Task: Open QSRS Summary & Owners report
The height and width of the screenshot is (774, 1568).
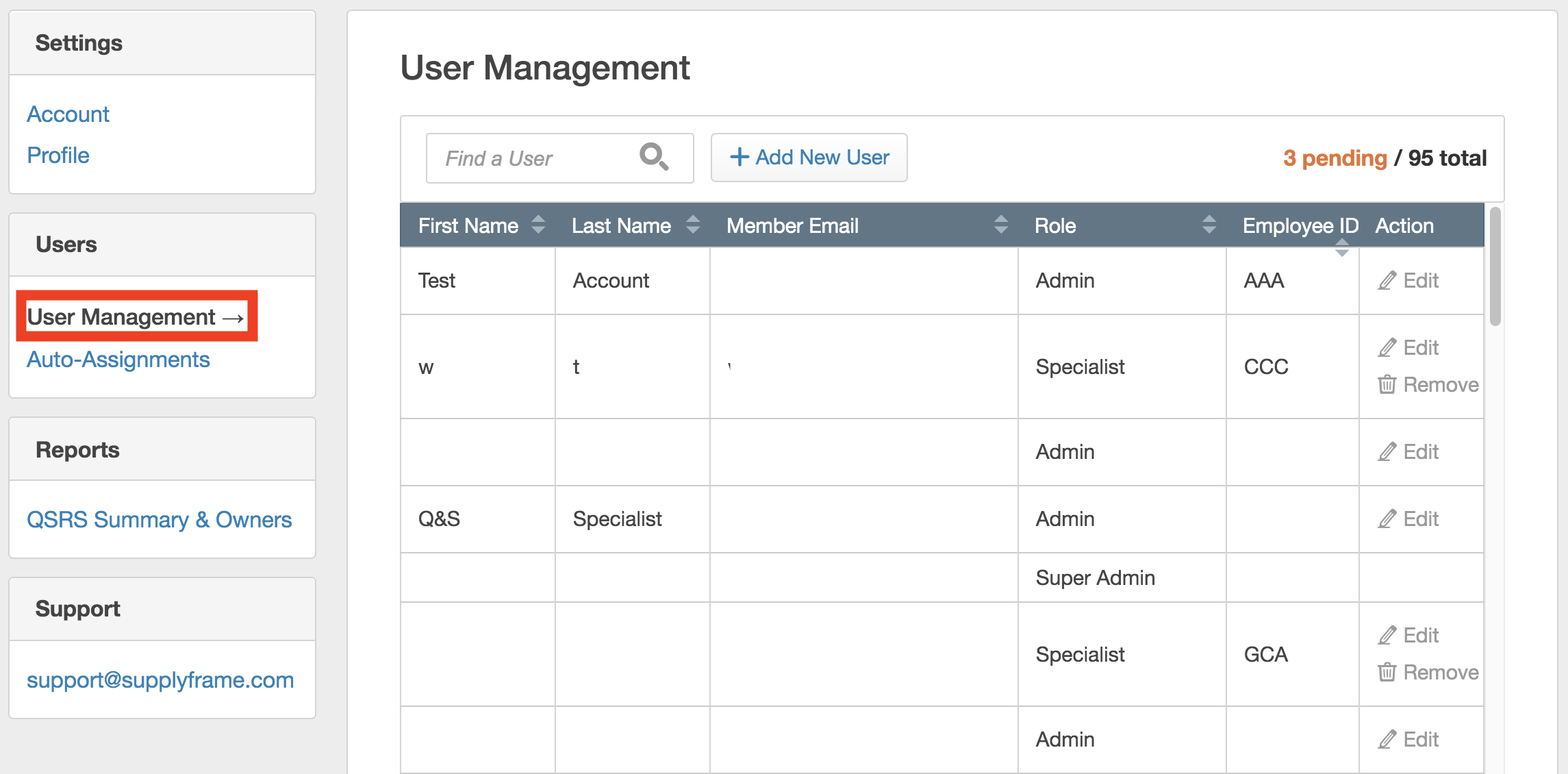Action: point(159,520)
